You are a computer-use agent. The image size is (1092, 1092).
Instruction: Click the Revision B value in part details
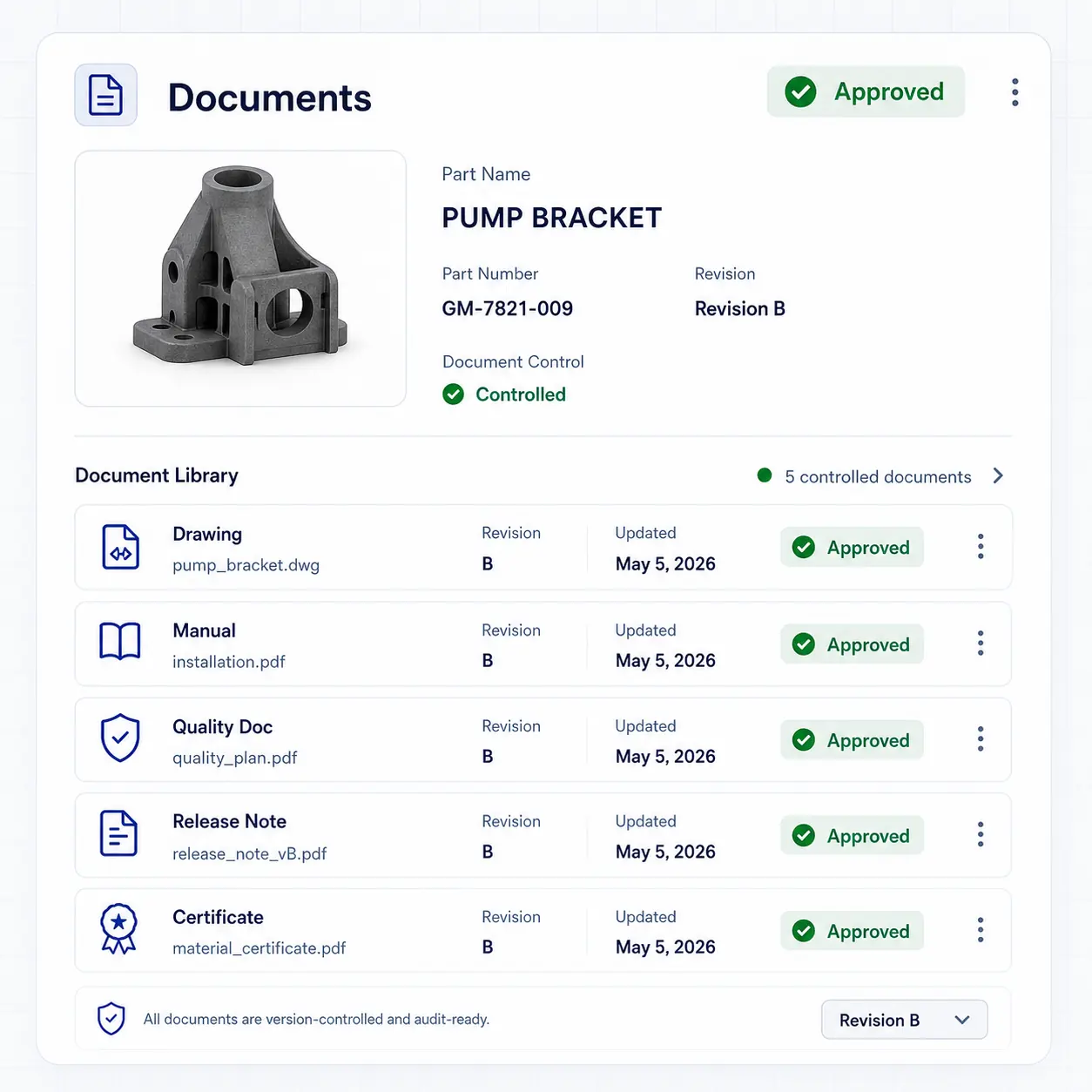740,308
